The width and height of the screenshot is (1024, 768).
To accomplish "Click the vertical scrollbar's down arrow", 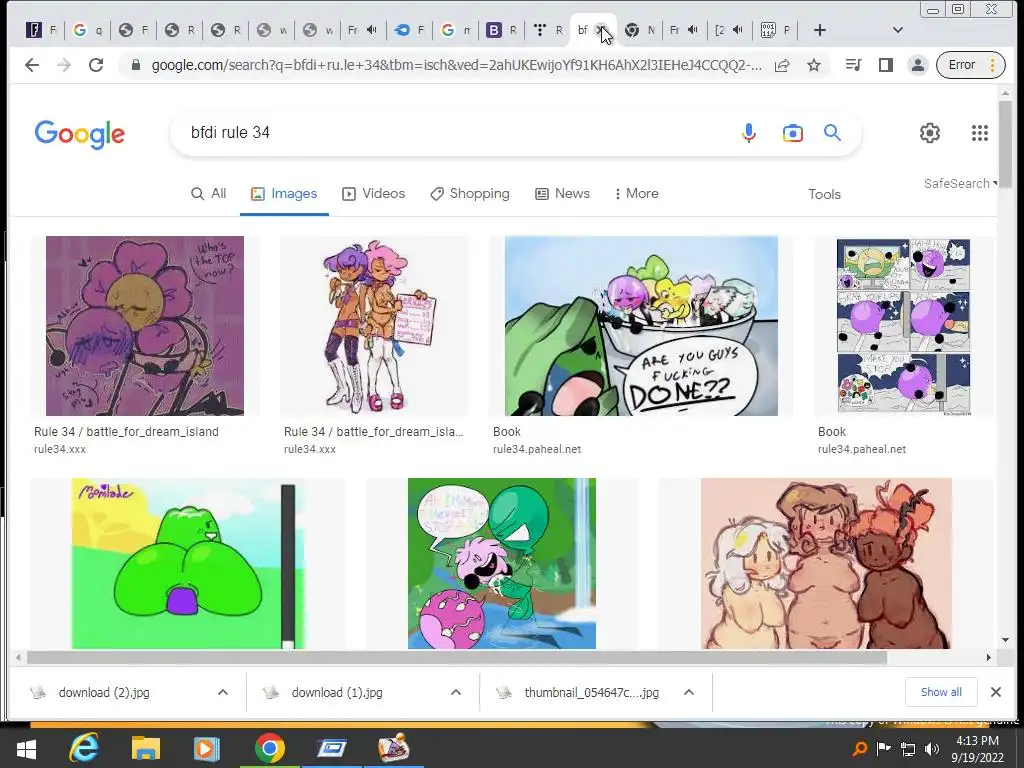I will point(1005,640).
